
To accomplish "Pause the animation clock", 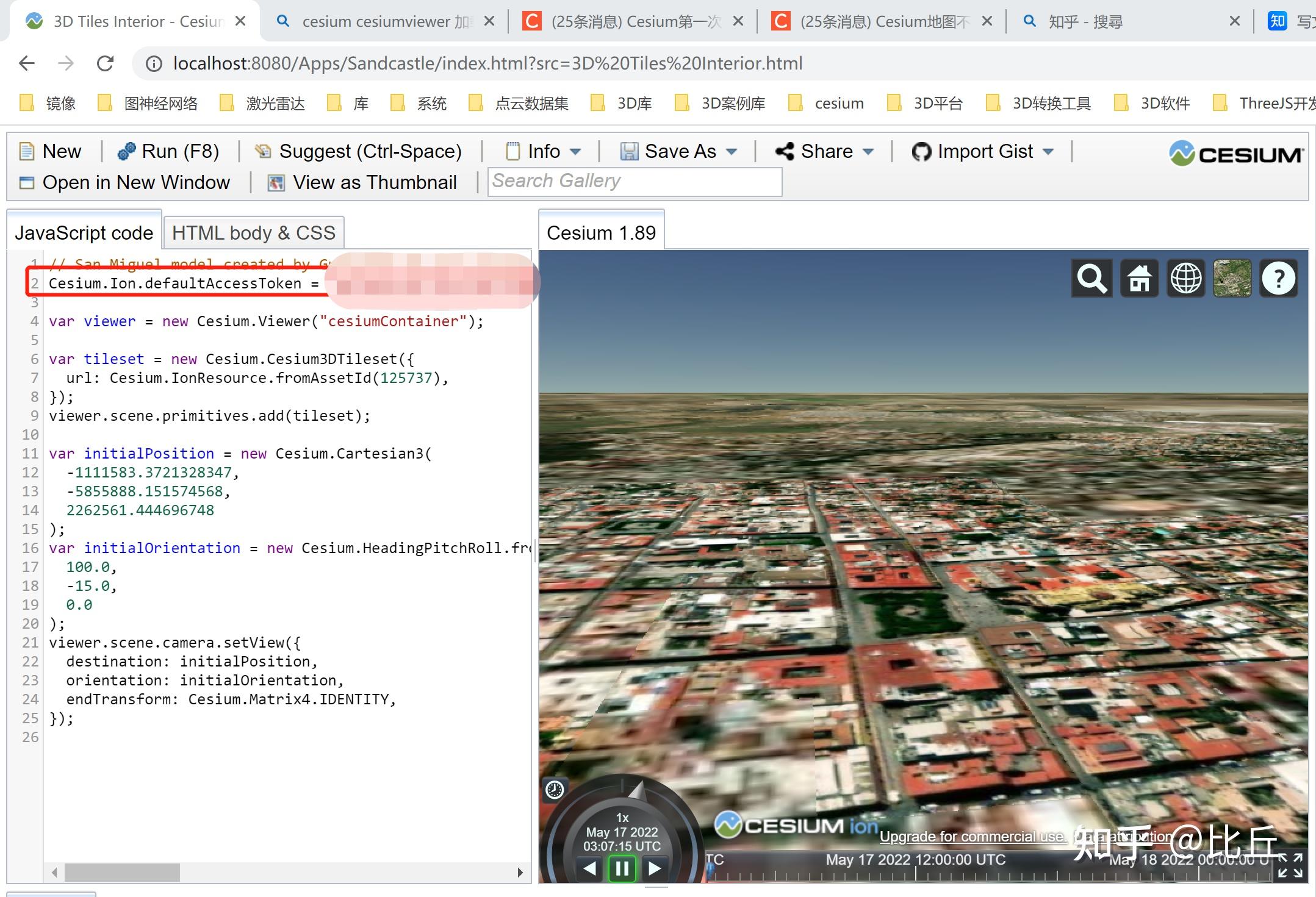I will pos(622,868).
